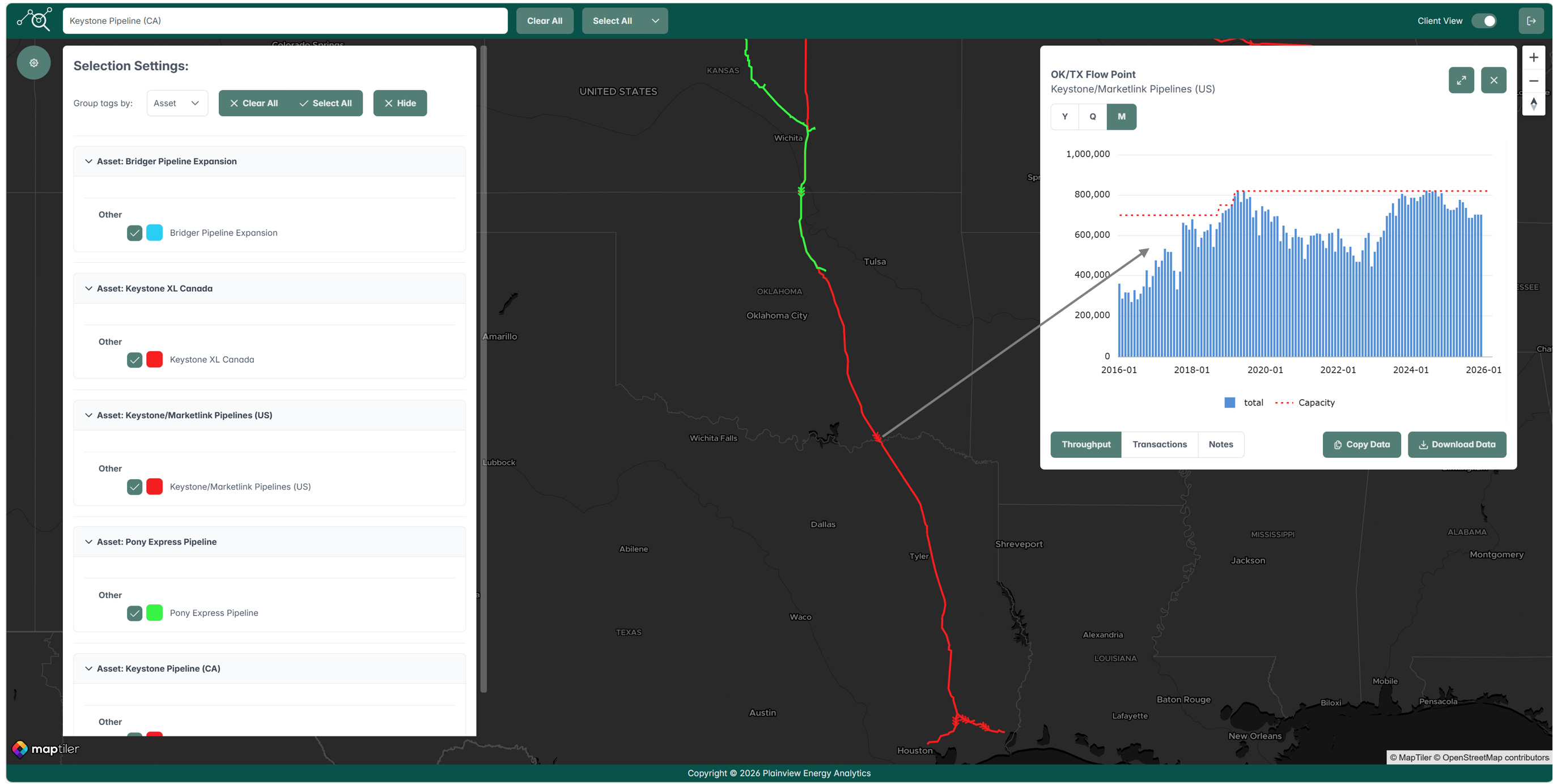The height and width of the screenshot is (784, 1553).
Task: Zoom in on the map
Action: (x=1533, y=58)
